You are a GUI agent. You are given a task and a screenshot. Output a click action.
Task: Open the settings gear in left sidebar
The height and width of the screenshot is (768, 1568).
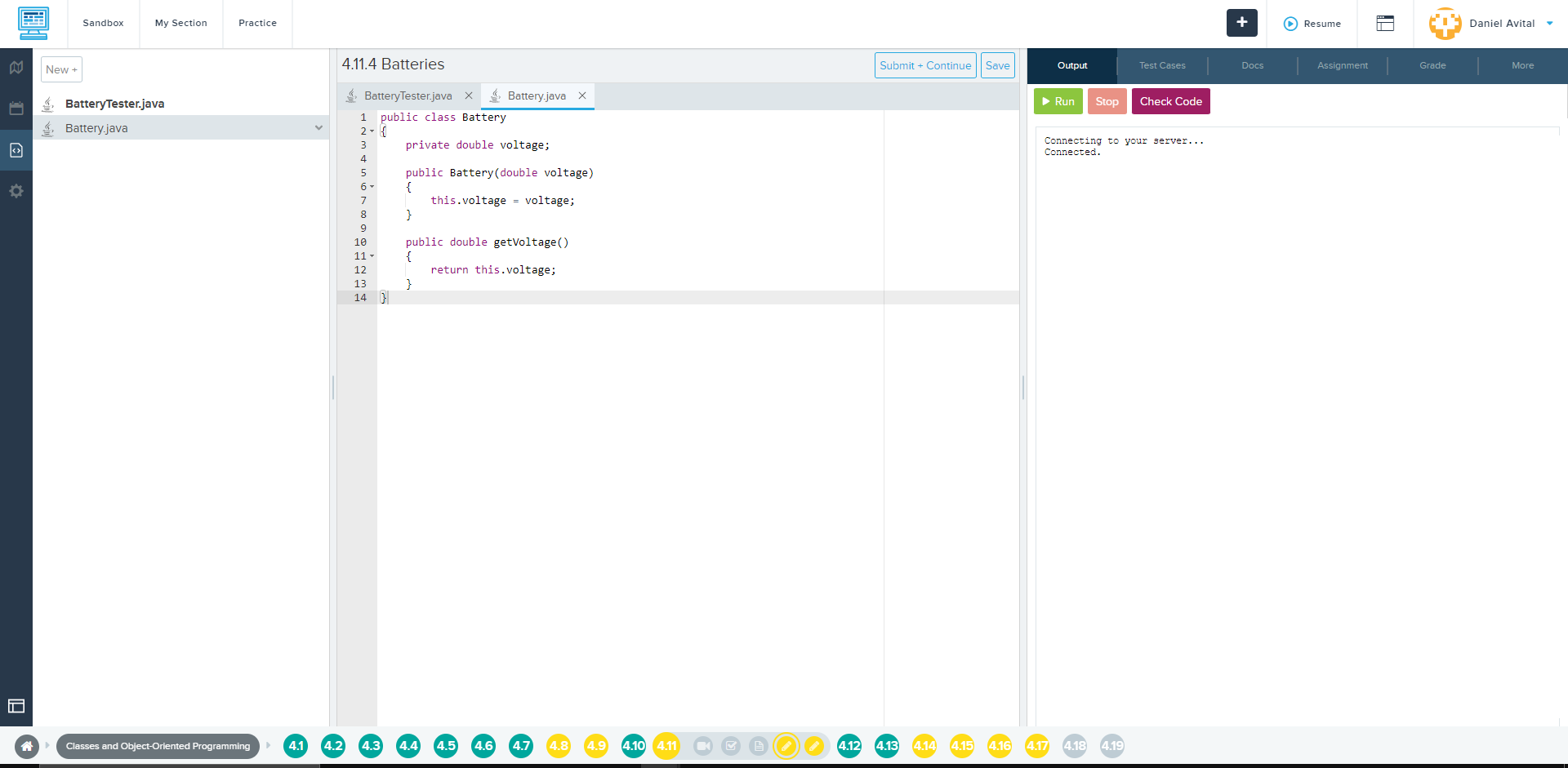16,191
